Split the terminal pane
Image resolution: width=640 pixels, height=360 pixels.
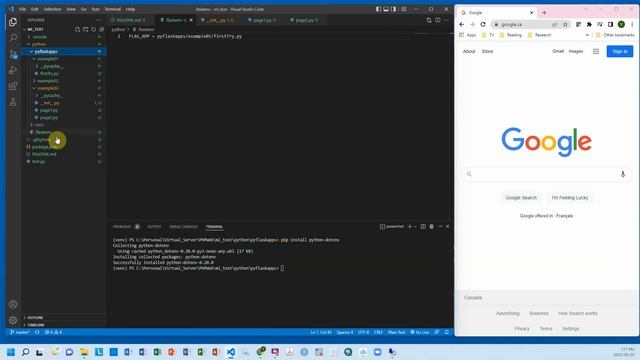click(423, 227)
